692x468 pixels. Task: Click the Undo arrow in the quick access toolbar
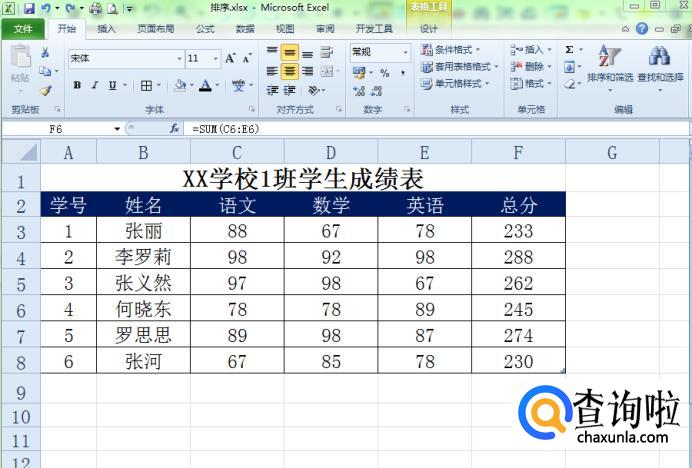point(46,8)
